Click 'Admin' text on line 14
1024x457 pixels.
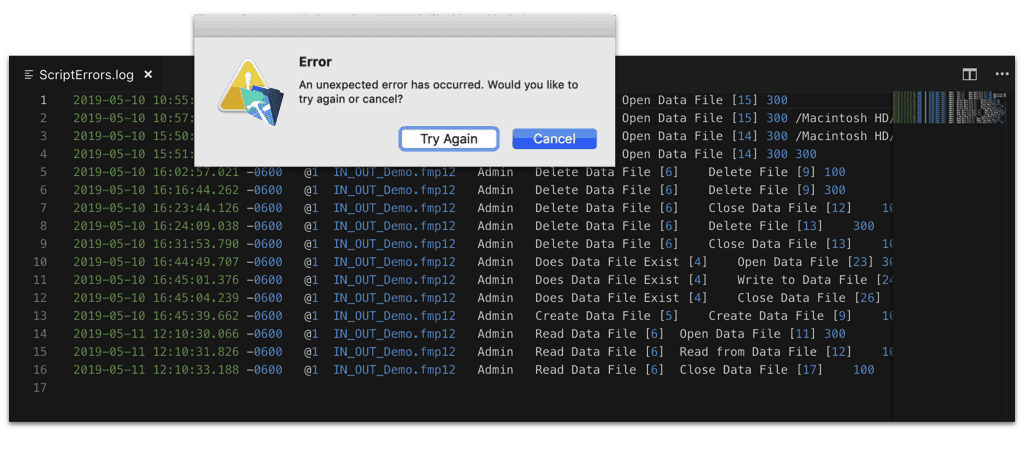pos(495,334)
